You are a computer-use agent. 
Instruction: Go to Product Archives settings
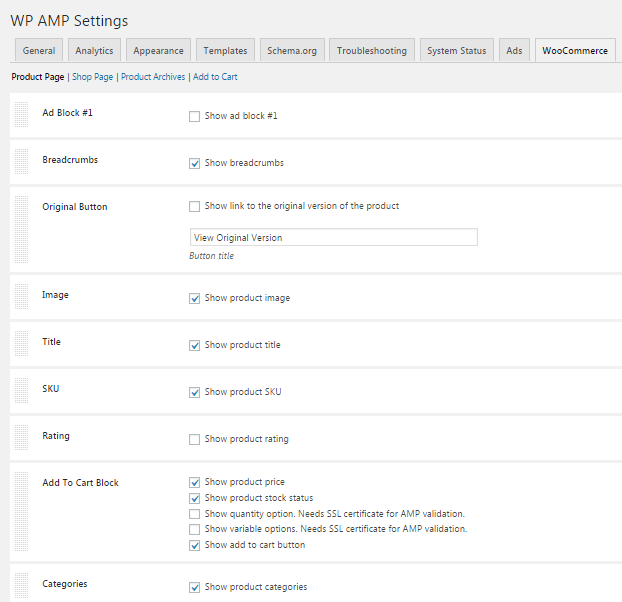pos(153,77)
